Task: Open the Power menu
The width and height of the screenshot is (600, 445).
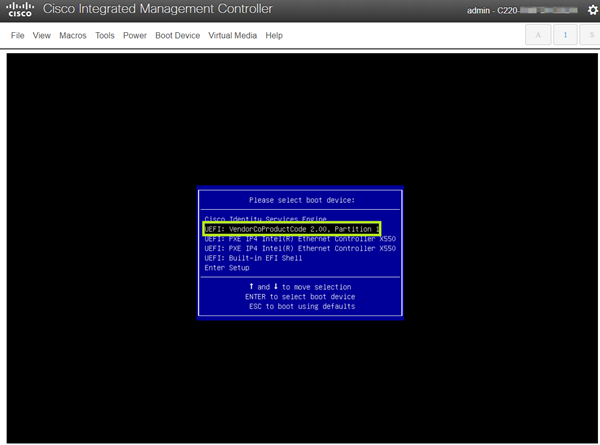Action: tap(135, 36)
